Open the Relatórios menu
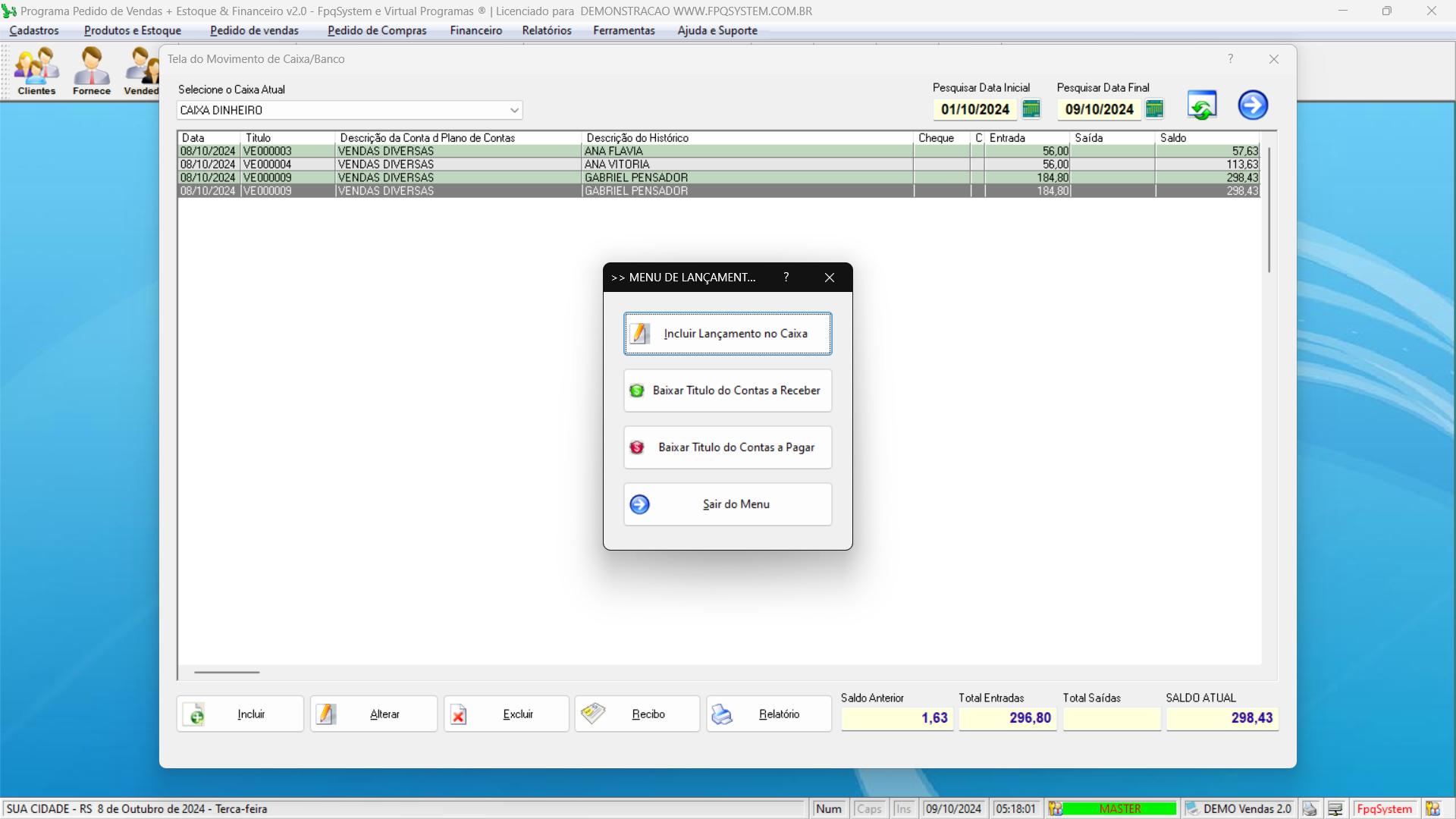The height and width of the screenshot is (819, 1456). (x=547, y=30)
